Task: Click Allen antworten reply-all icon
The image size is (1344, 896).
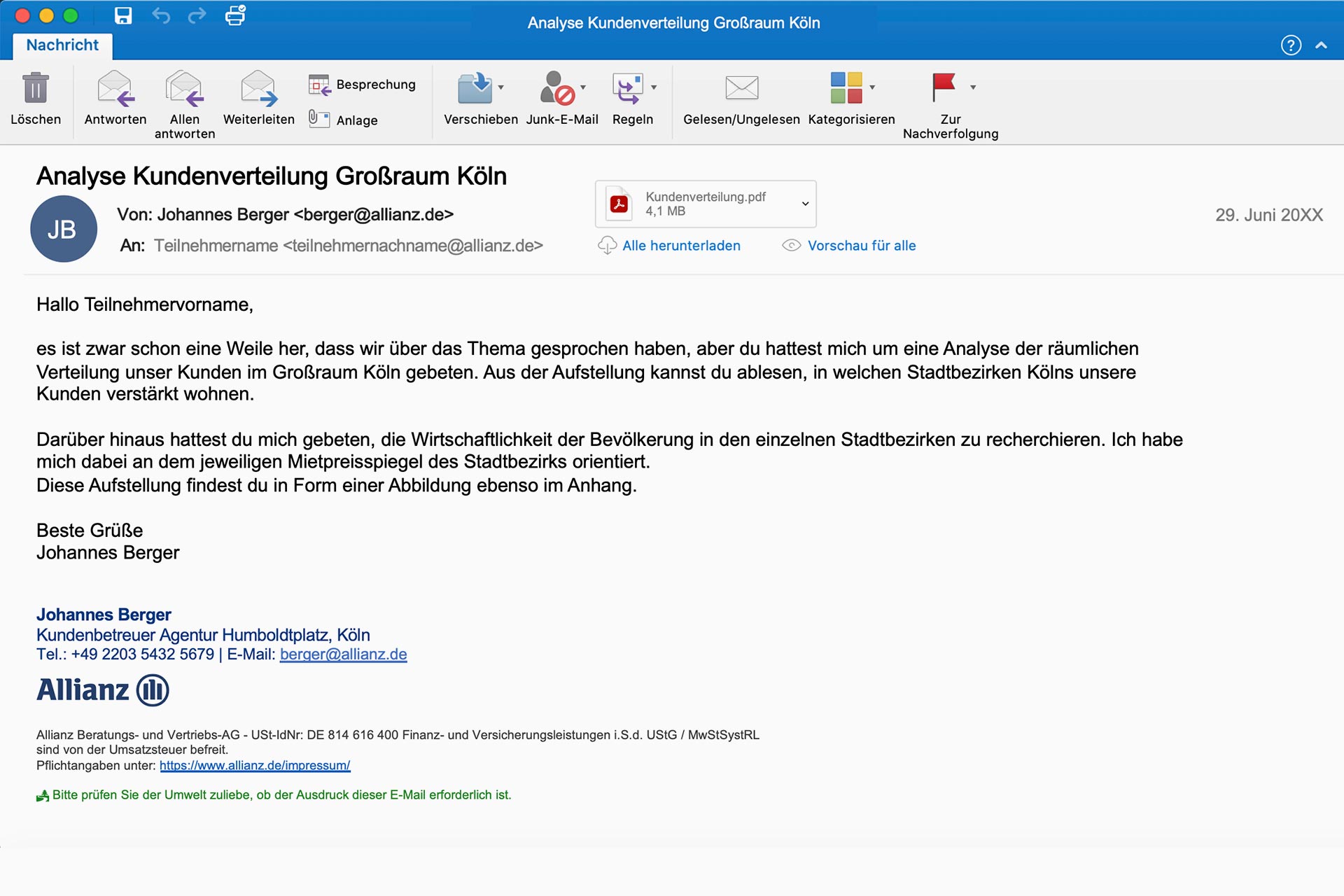Action: pyautogui.click(x=184, y=88)
